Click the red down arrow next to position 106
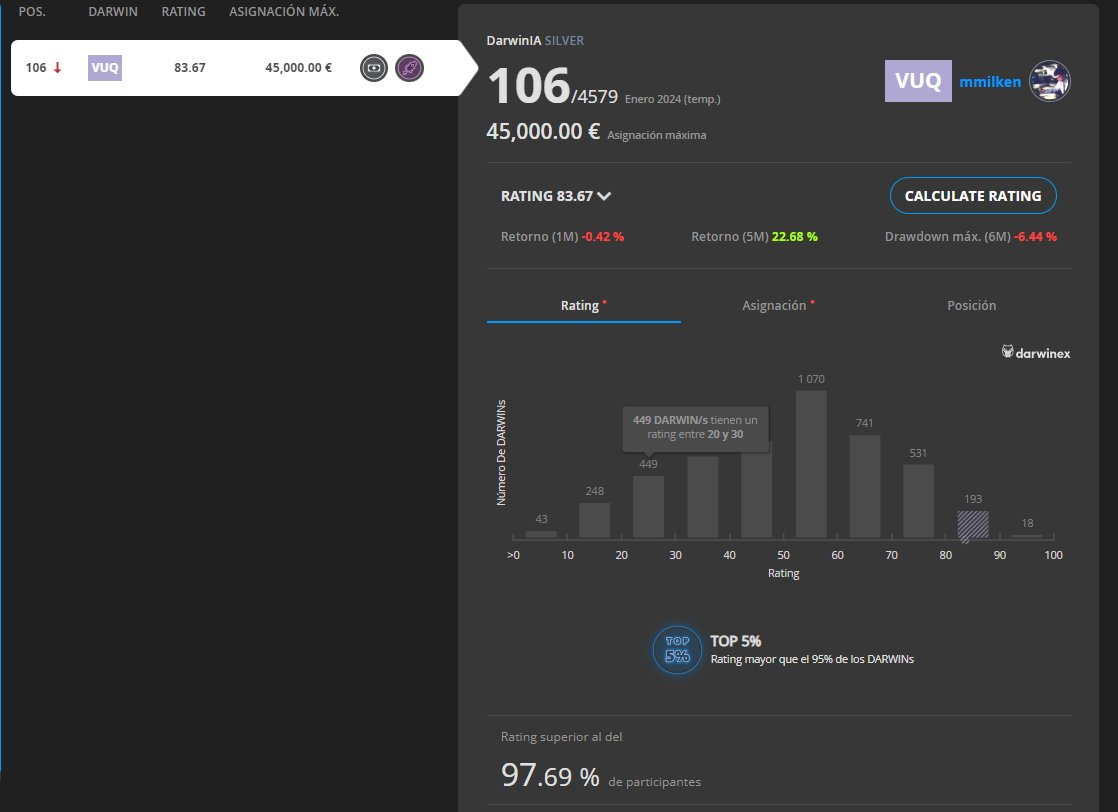The width and height of the screenshot is (1118, 812). [58, 68]
